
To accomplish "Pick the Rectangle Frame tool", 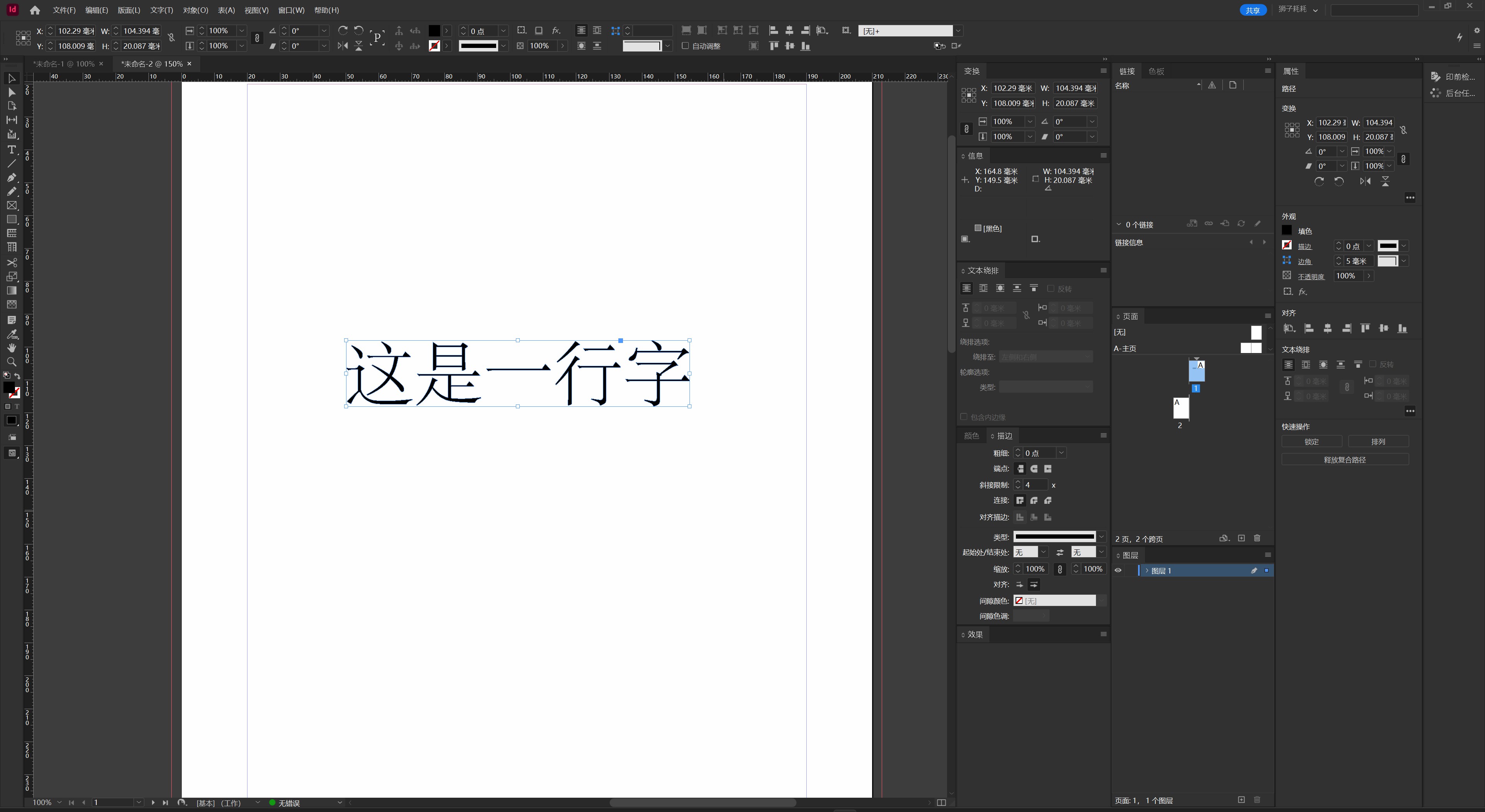I will click(12, 205).
